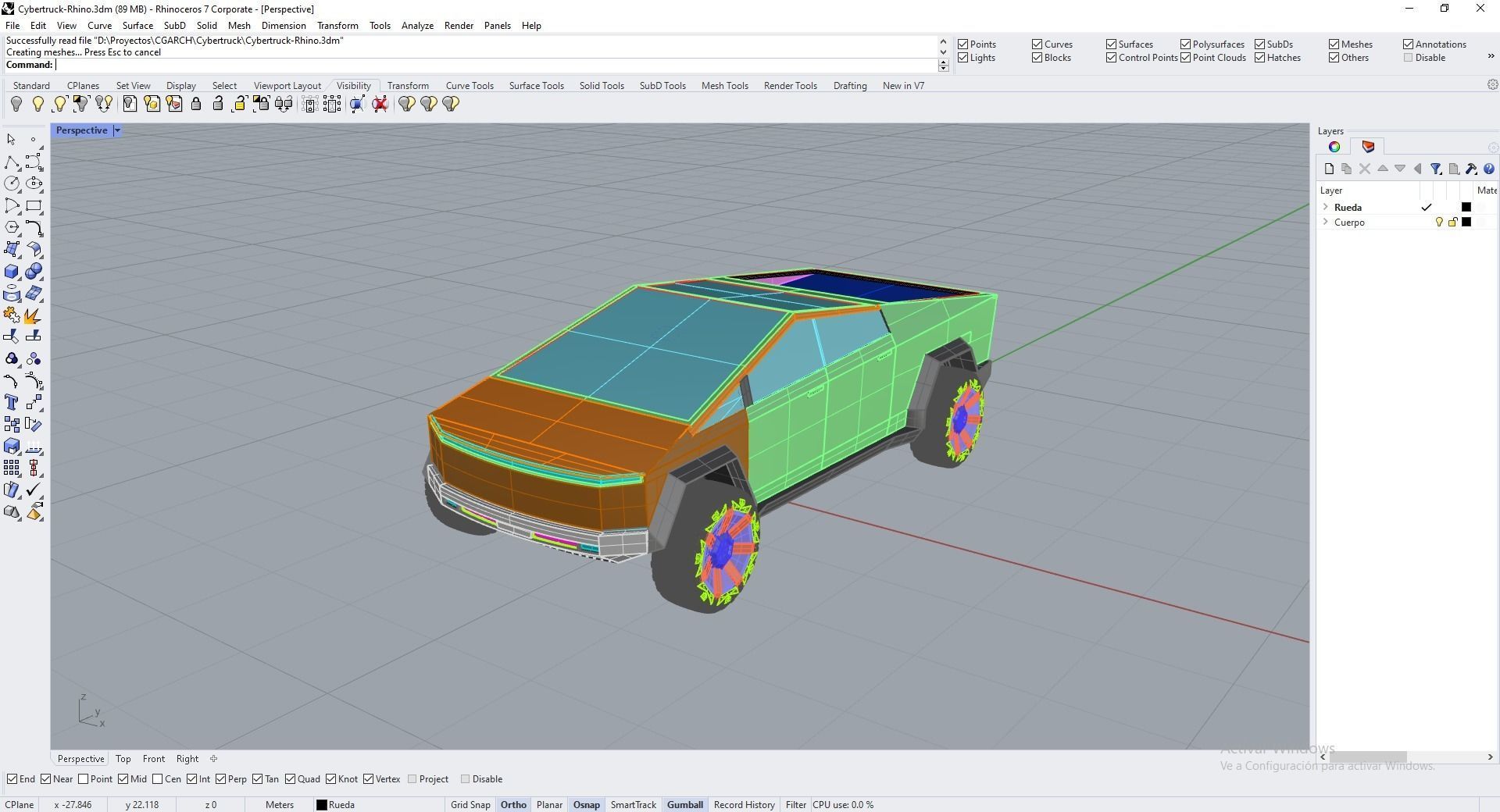Toggle the Project osnap checkbox
Image resolution: width=1500 pixels, height=812 pixels.
point(412,779)
